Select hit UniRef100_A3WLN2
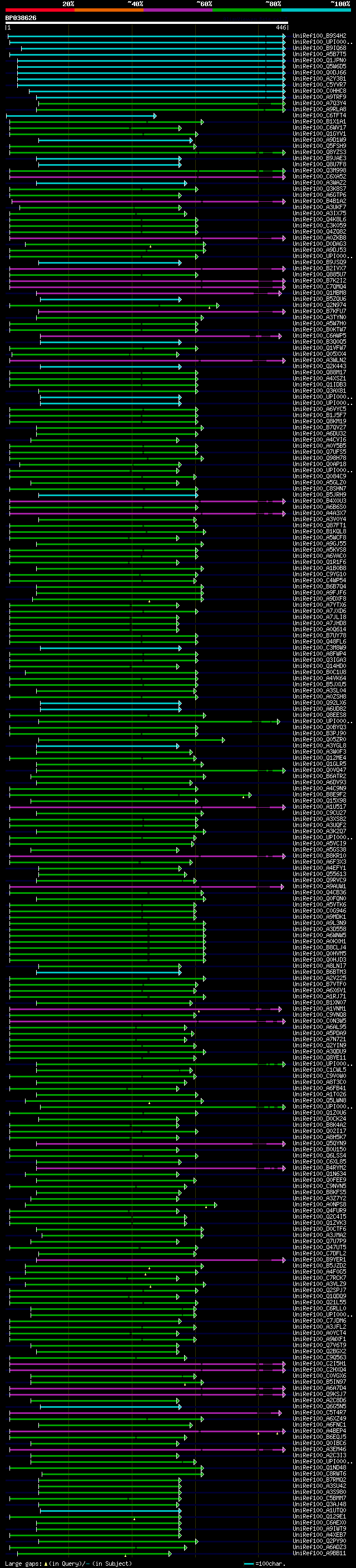The image size is (356, 1568). click(x=319, y=361)
